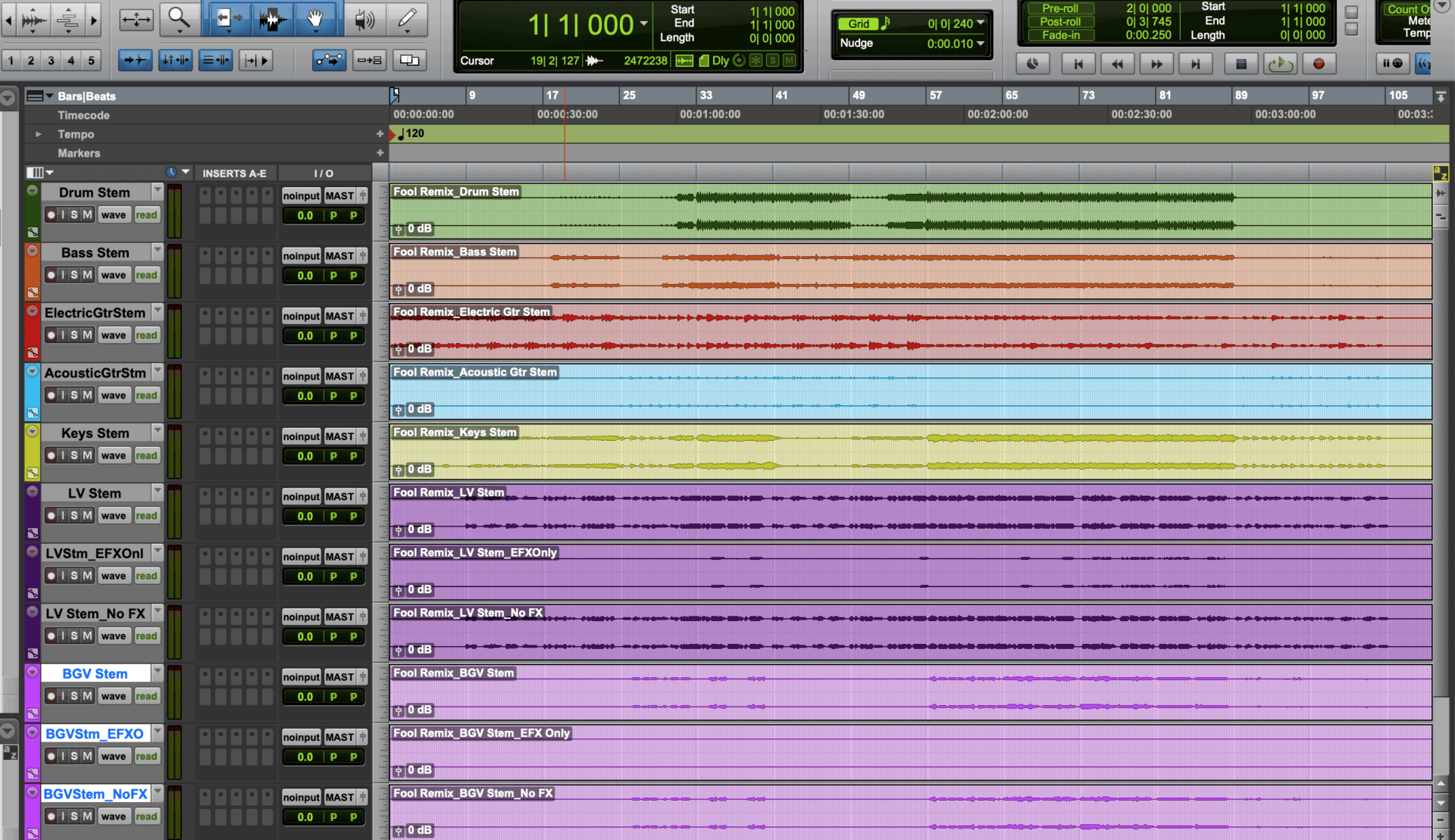Open the track name dropdown on Keys Stem

coord(157,432)
